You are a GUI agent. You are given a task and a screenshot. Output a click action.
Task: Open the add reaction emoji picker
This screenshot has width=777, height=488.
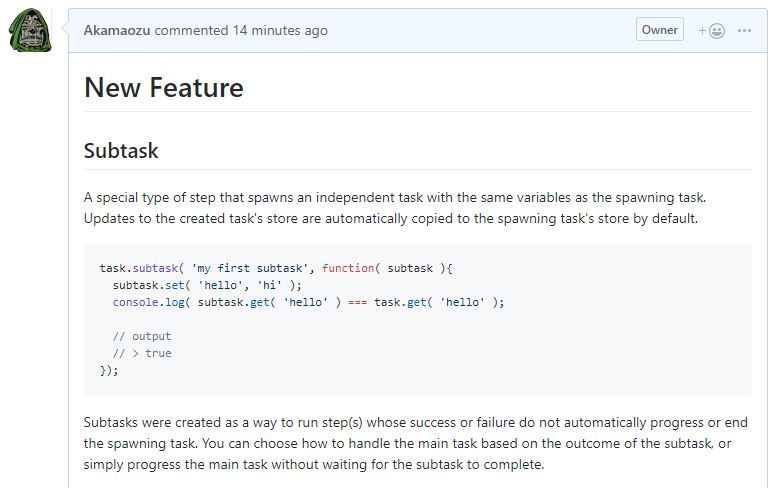point(711,30)
